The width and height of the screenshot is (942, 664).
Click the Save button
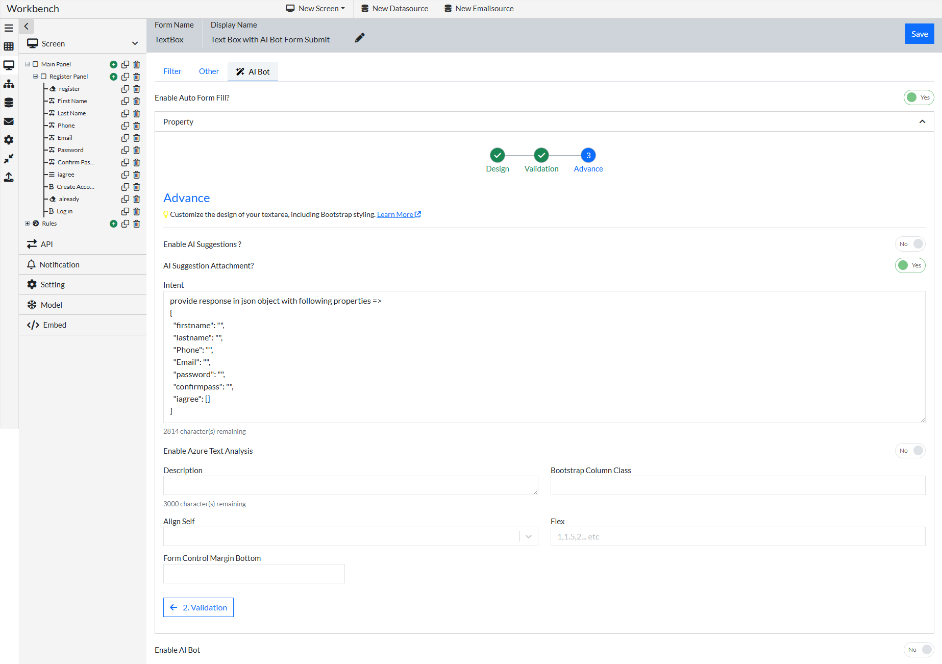[x=919, y=33]
